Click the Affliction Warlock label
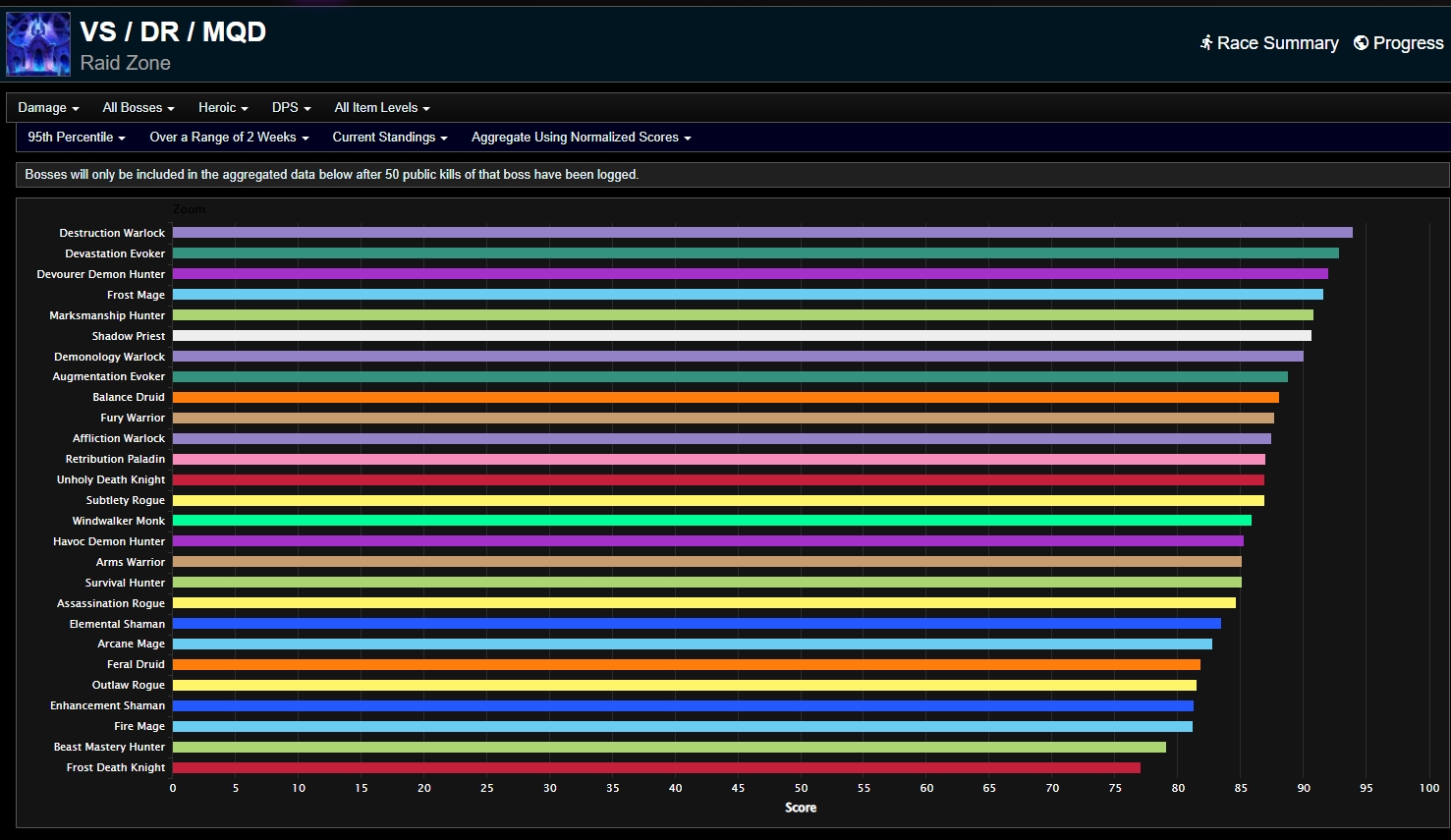The image size is (1451, 840). 119,438
